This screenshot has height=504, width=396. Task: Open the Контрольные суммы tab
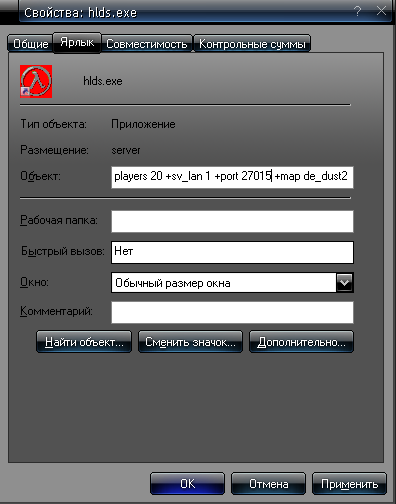252,44
